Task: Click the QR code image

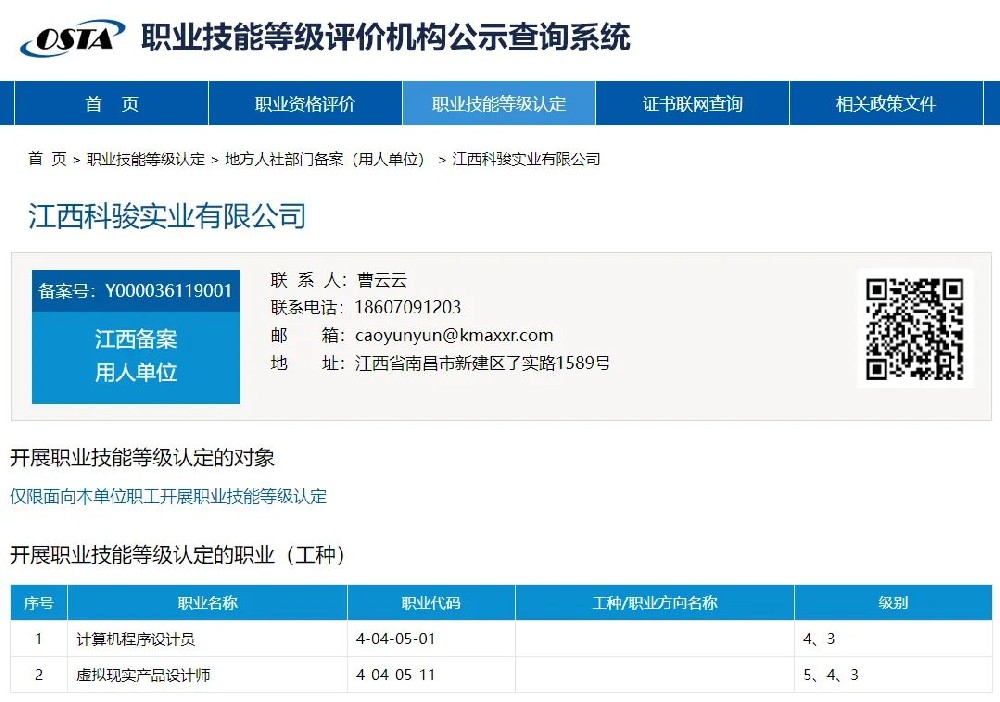Action: pos(915,329)
